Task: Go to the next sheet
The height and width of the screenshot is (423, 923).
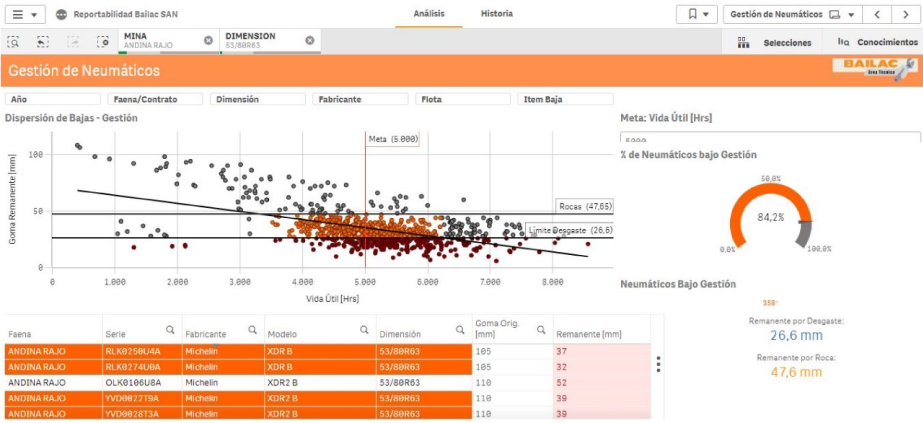Action: 903,14
